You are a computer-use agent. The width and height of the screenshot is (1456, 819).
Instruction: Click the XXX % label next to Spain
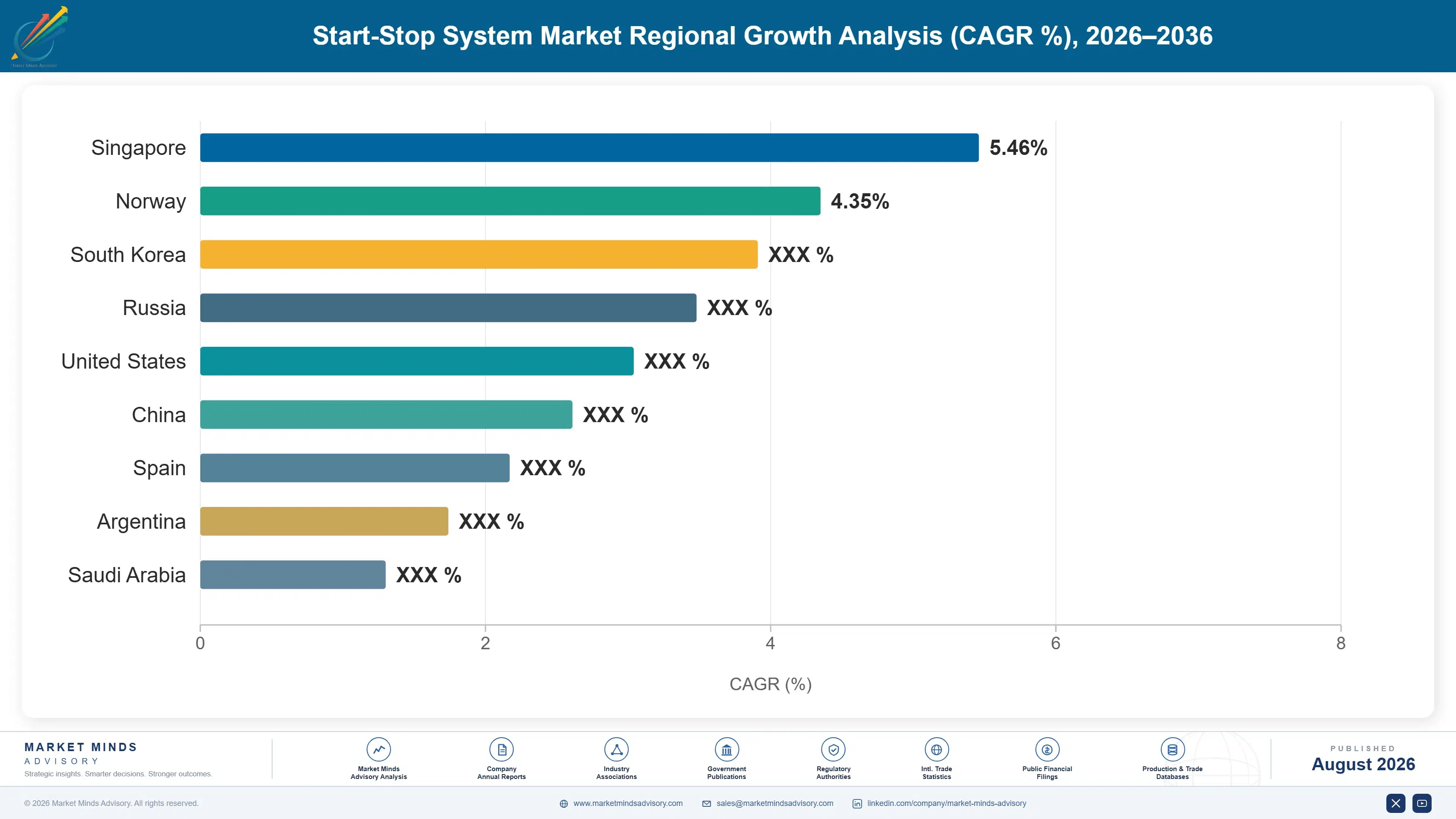click(553, 468)
